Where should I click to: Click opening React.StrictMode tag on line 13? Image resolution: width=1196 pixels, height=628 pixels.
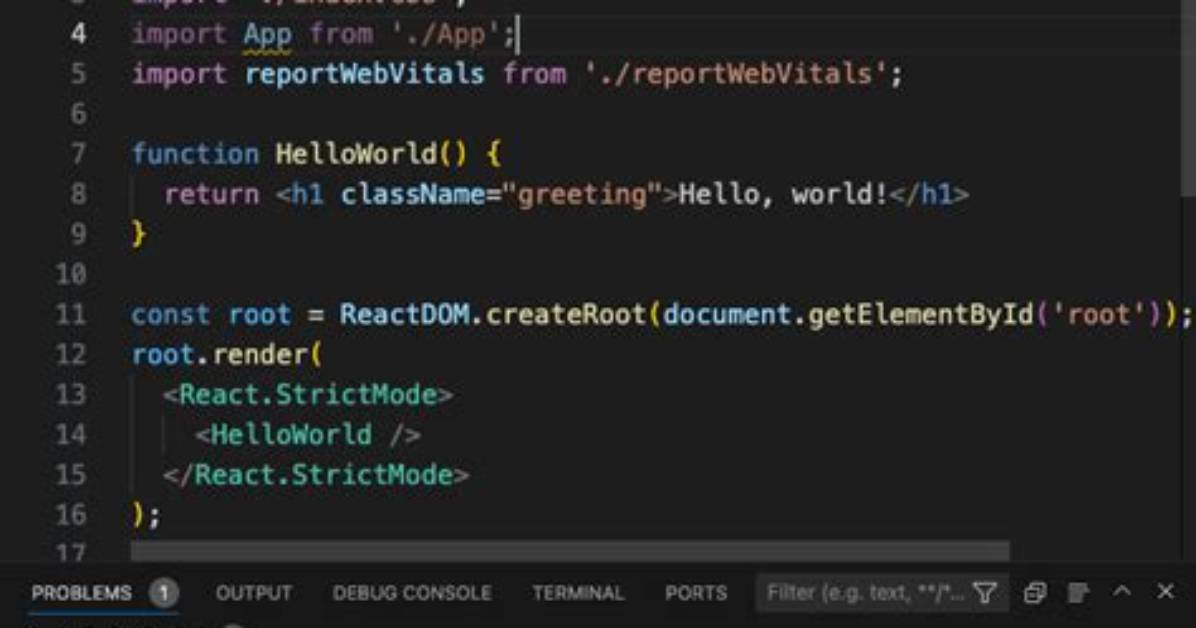(308, 395)
